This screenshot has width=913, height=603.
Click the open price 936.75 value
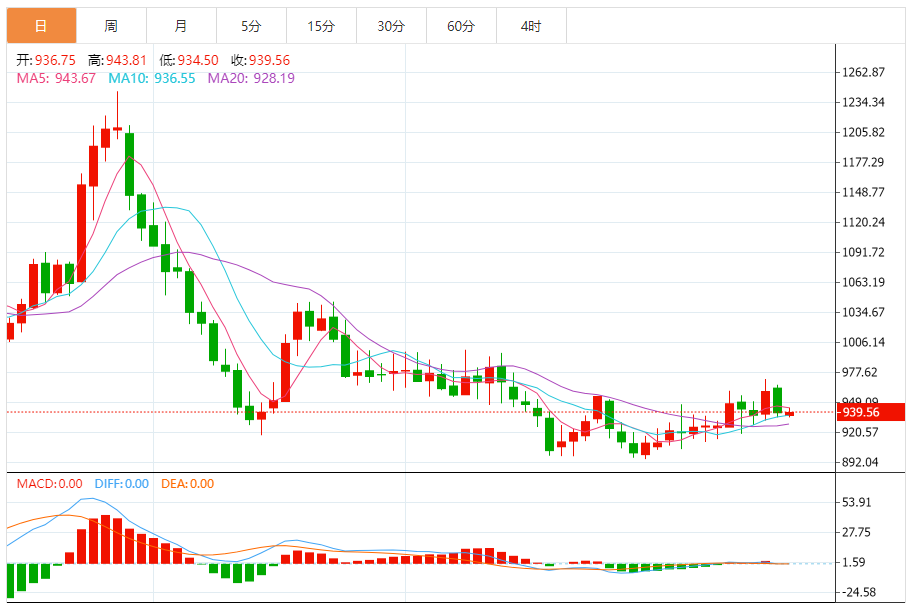(55, 61)
